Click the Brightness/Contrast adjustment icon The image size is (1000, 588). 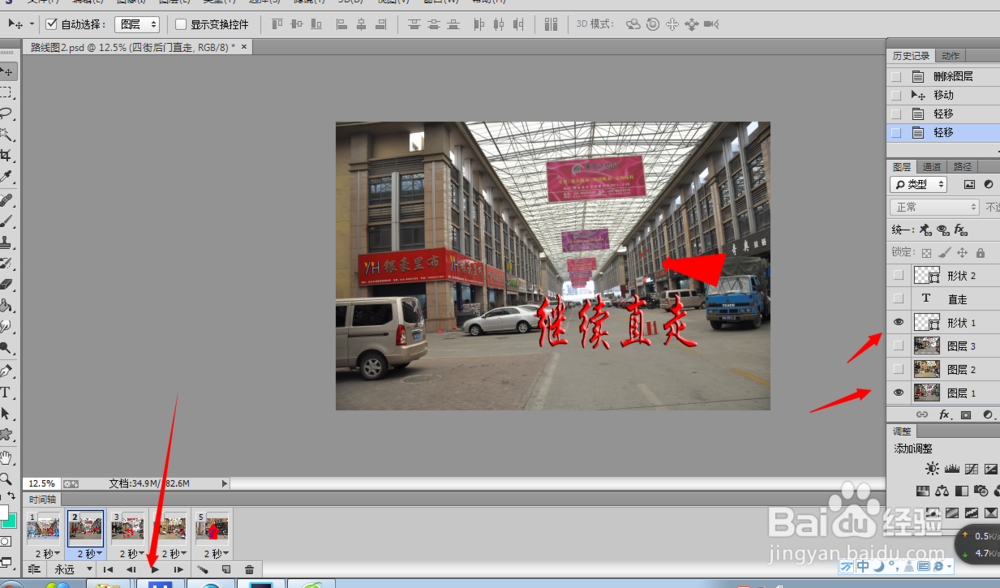(x=932, y=469)
